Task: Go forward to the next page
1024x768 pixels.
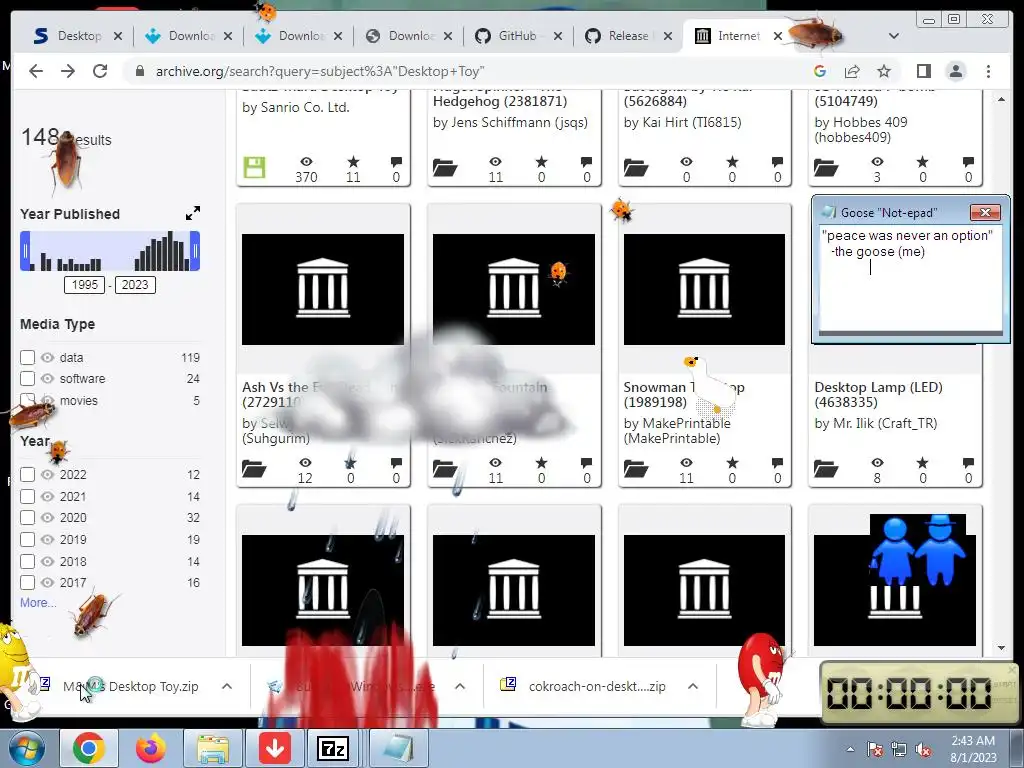Action: tap(68, 71)
